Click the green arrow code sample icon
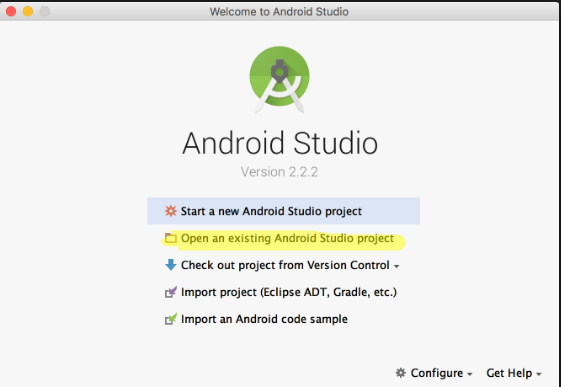This screenshot has width=561, height=387. point(171,319)
